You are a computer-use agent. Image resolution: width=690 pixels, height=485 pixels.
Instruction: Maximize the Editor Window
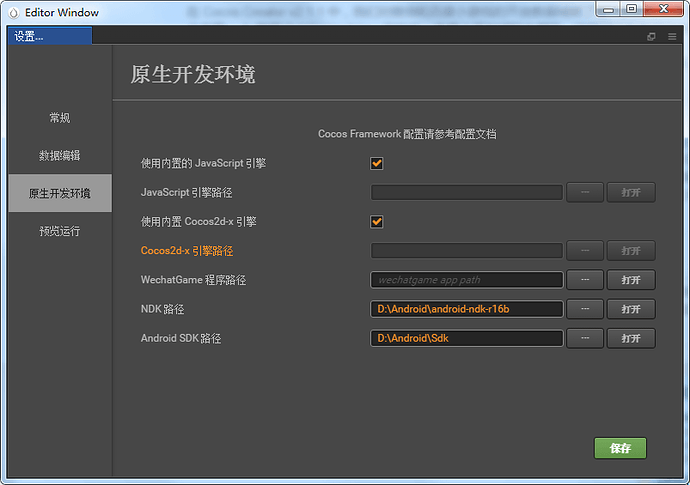631,9
